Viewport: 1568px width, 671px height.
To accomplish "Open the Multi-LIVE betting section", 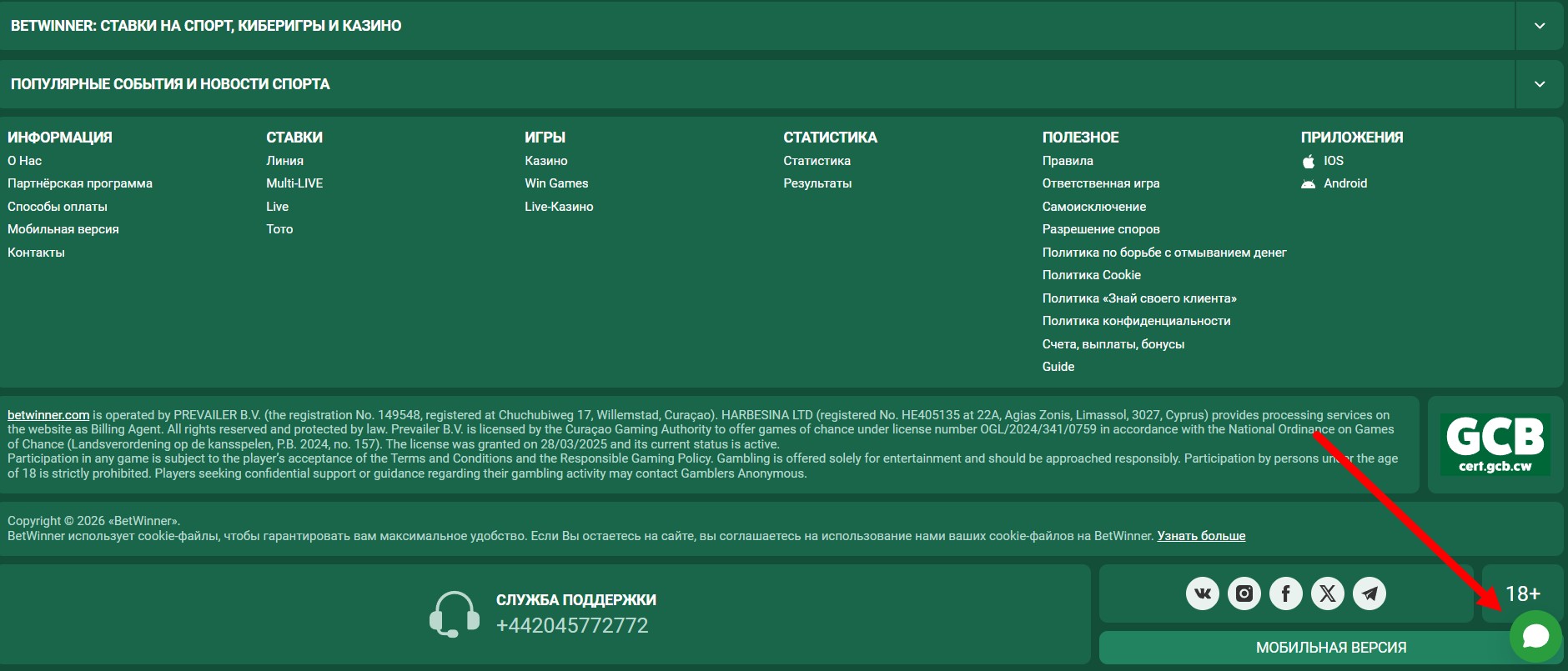I will [294, 183].
